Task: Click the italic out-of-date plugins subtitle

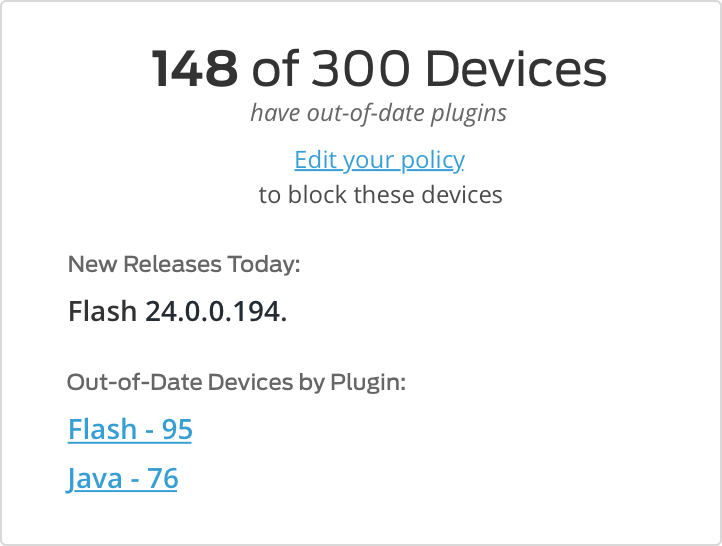Action: (379, 113)
